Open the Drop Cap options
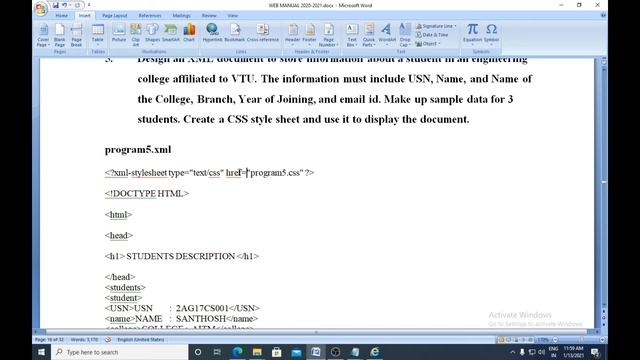This screenshot has width=640, height=360. coord(405,35)
